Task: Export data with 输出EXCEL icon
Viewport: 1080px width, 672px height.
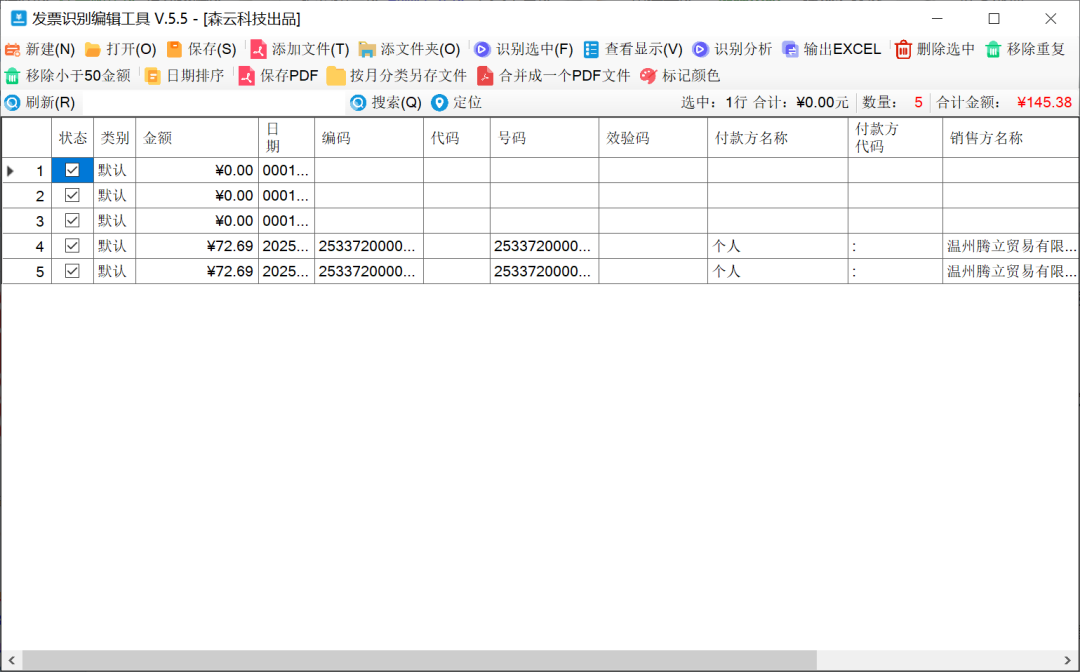Action: point(791,49)
